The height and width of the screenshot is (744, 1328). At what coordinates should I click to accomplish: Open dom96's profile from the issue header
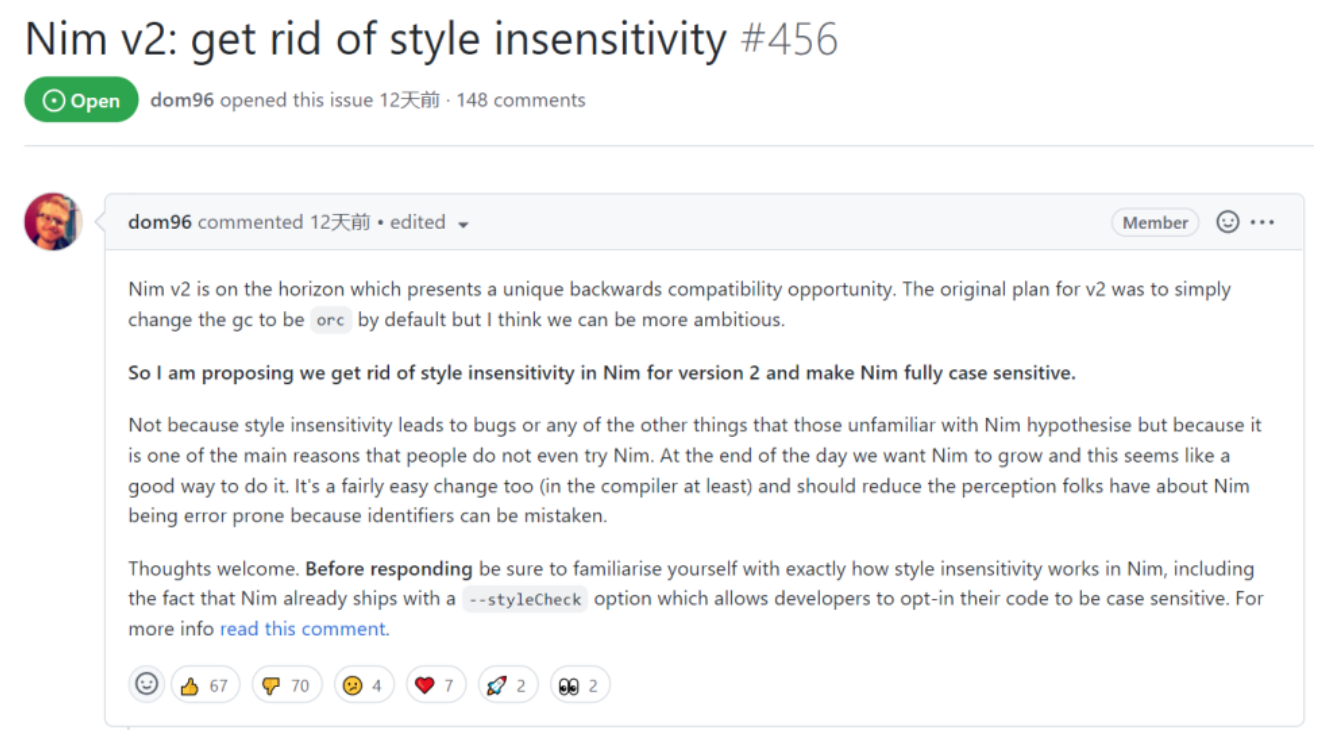(182, 100)
